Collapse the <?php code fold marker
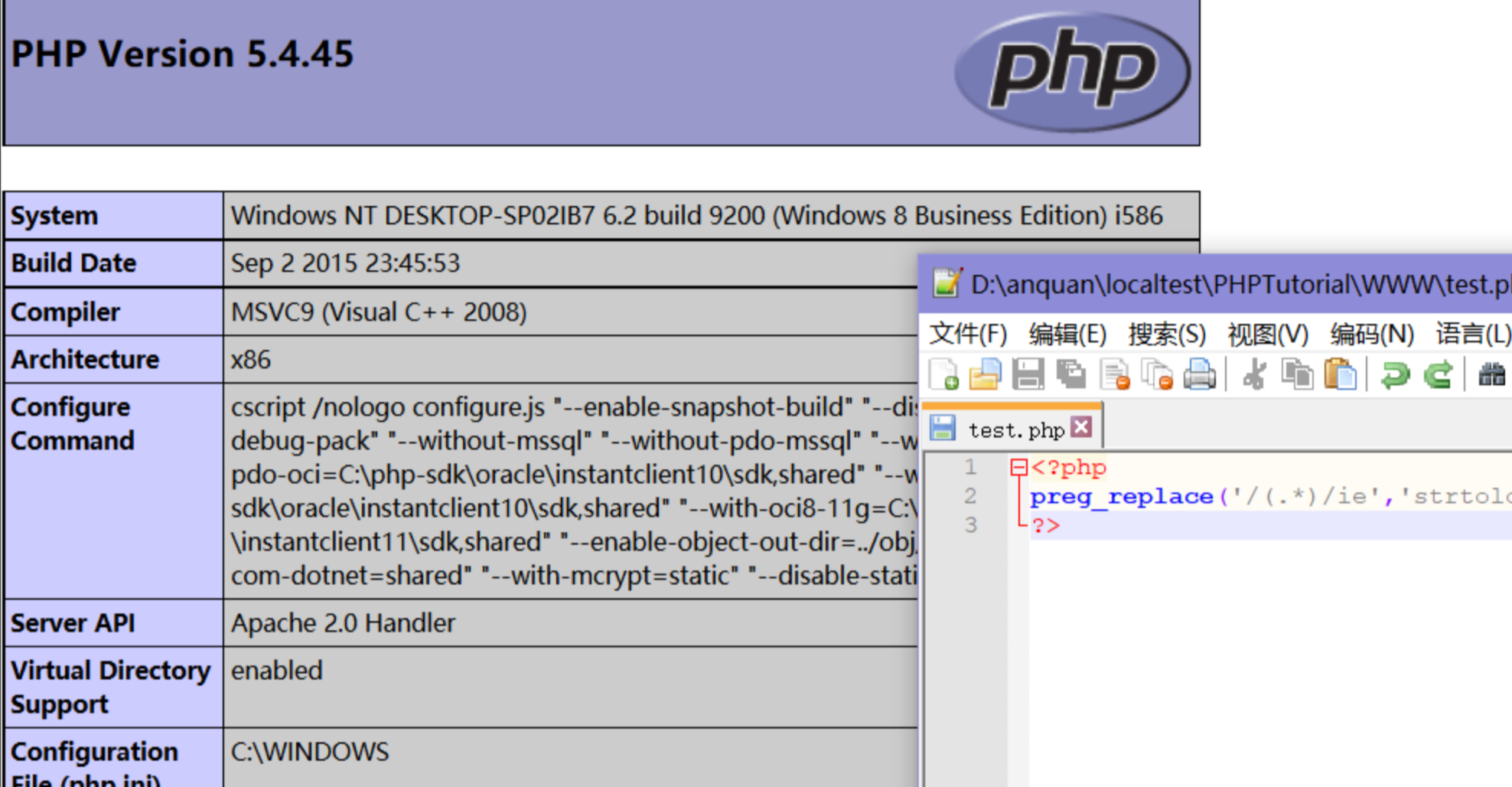This screenshot has width=1512, height=787. [x=1018, y=467]
